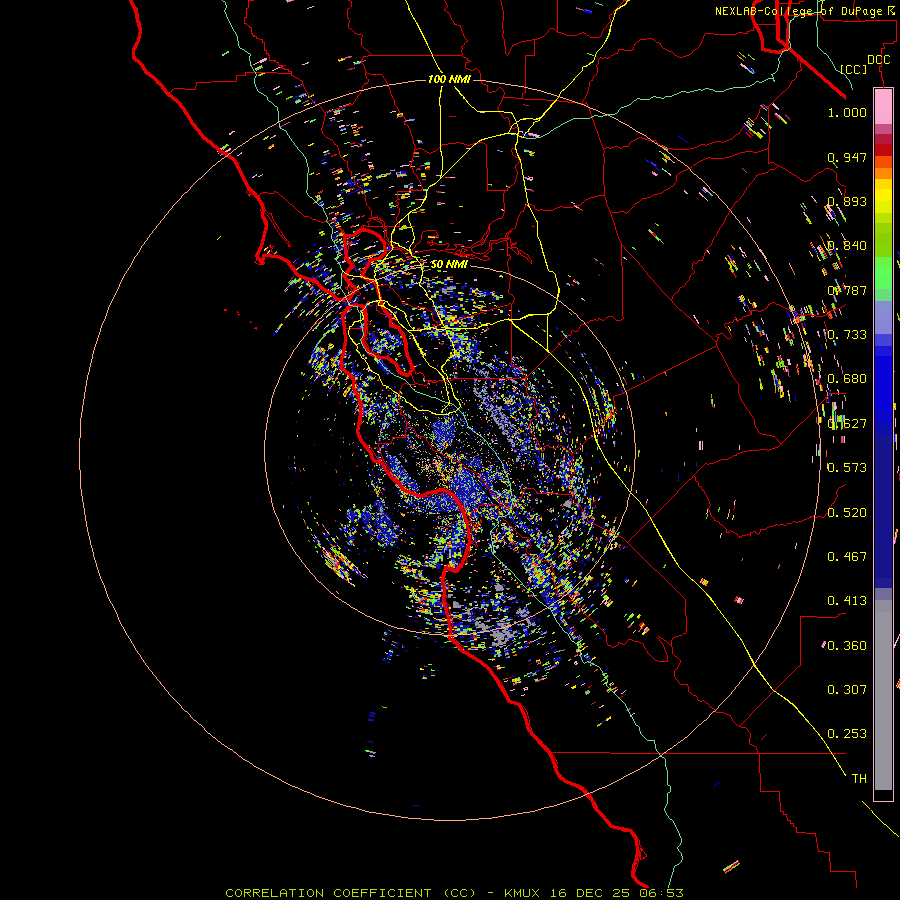Screen dimensions: 900x900
Task: Select the "0.787" scale value
Action: 847,290
